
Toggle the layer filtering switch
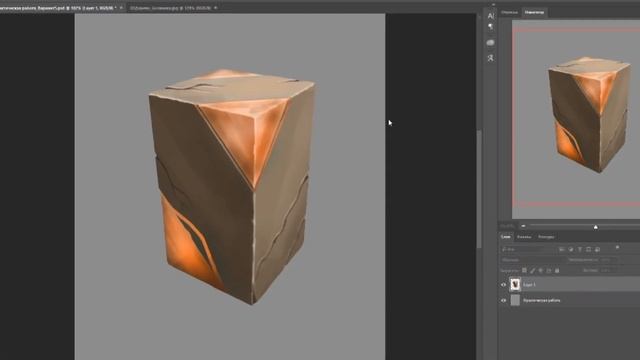(617, 248)
